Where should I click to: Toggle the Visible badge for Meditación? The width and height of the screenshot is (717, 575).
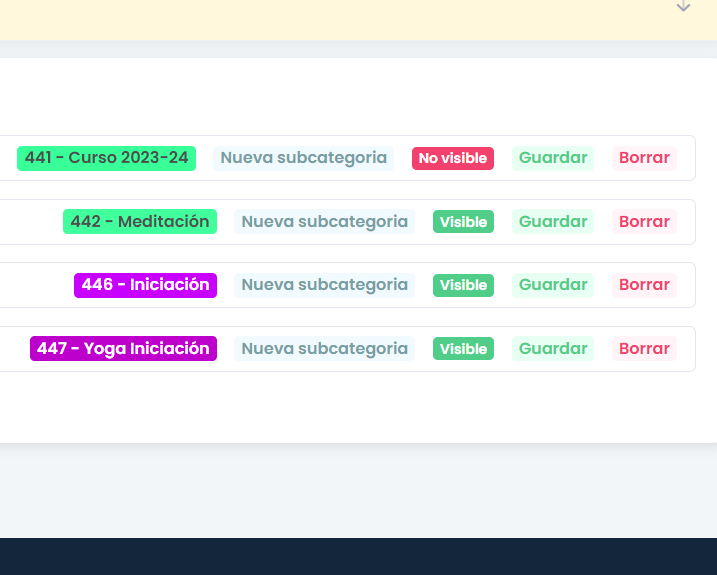(463, 222)
